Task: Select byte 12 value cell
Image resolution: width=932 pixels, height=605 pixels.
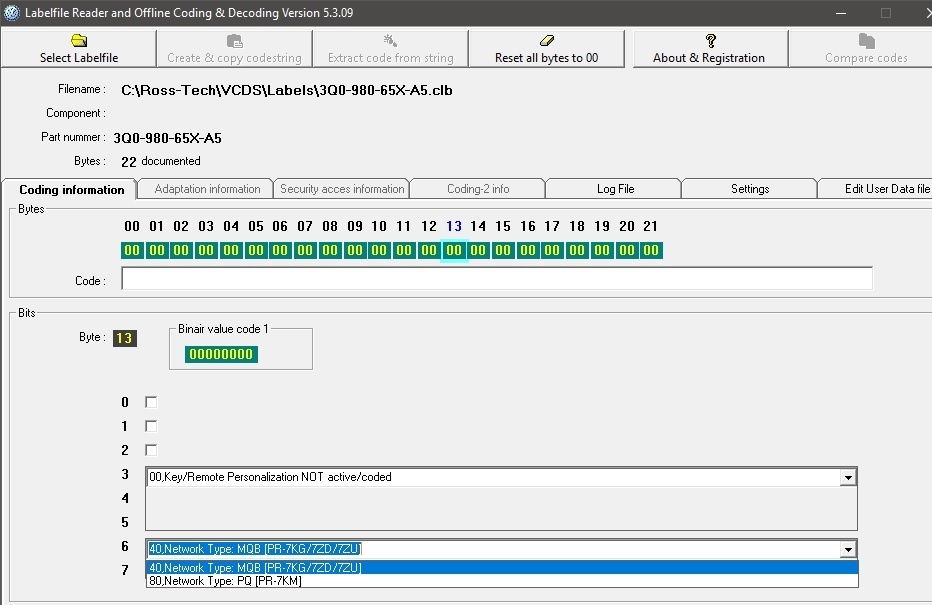Action: point(429,250)
